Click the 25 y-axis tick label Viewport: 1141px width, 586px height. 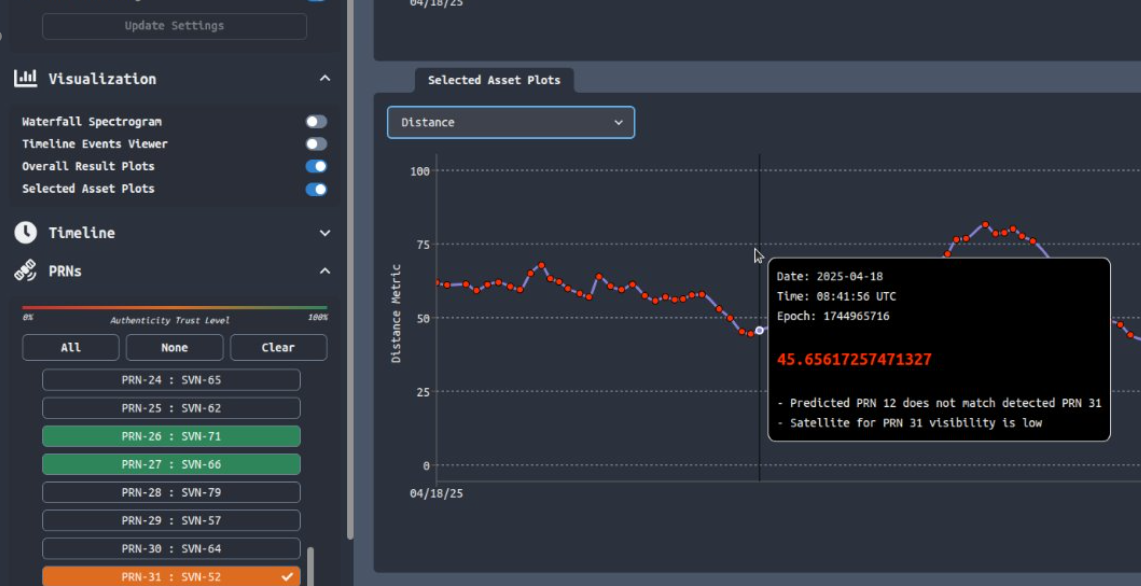click(x=423, y=392)
